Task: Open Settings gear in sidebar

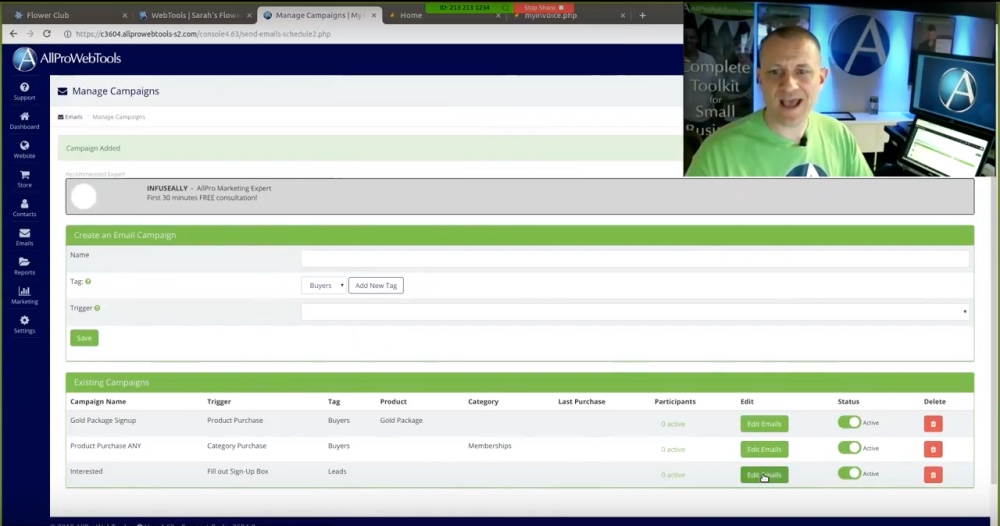Action: pyautogui.click(x=24, y=325)
